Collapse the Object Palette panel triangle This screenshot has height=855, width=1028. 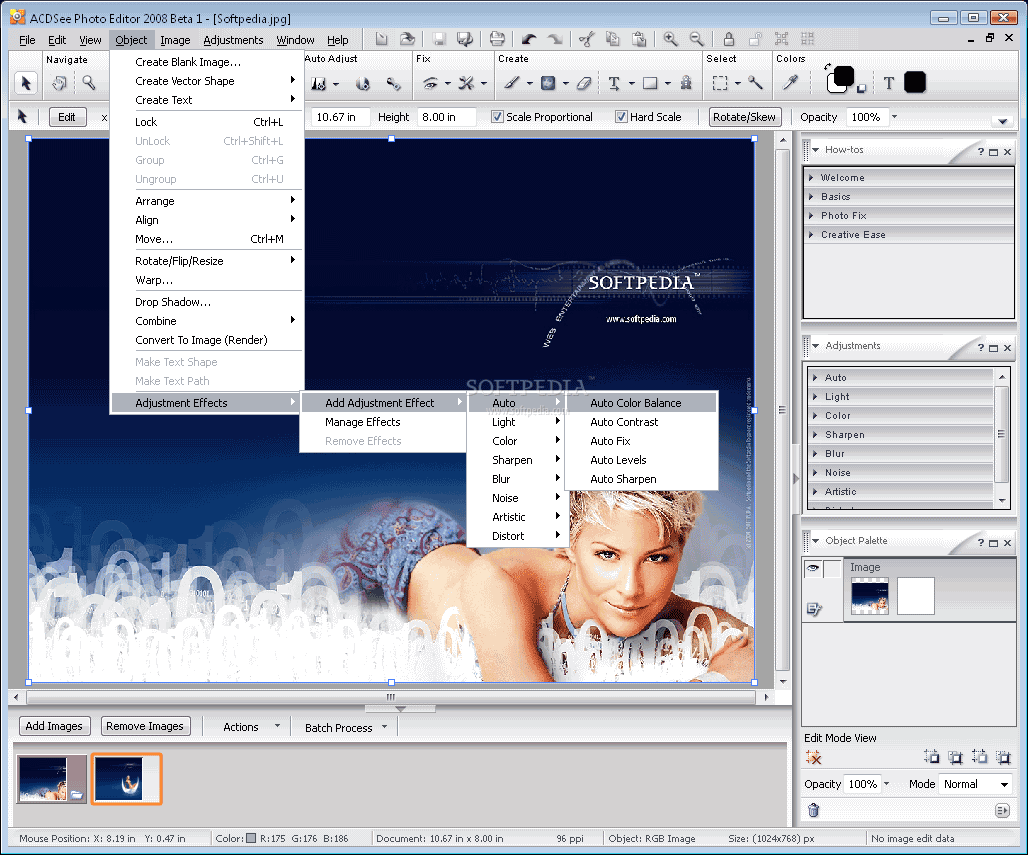coord(816,541)
